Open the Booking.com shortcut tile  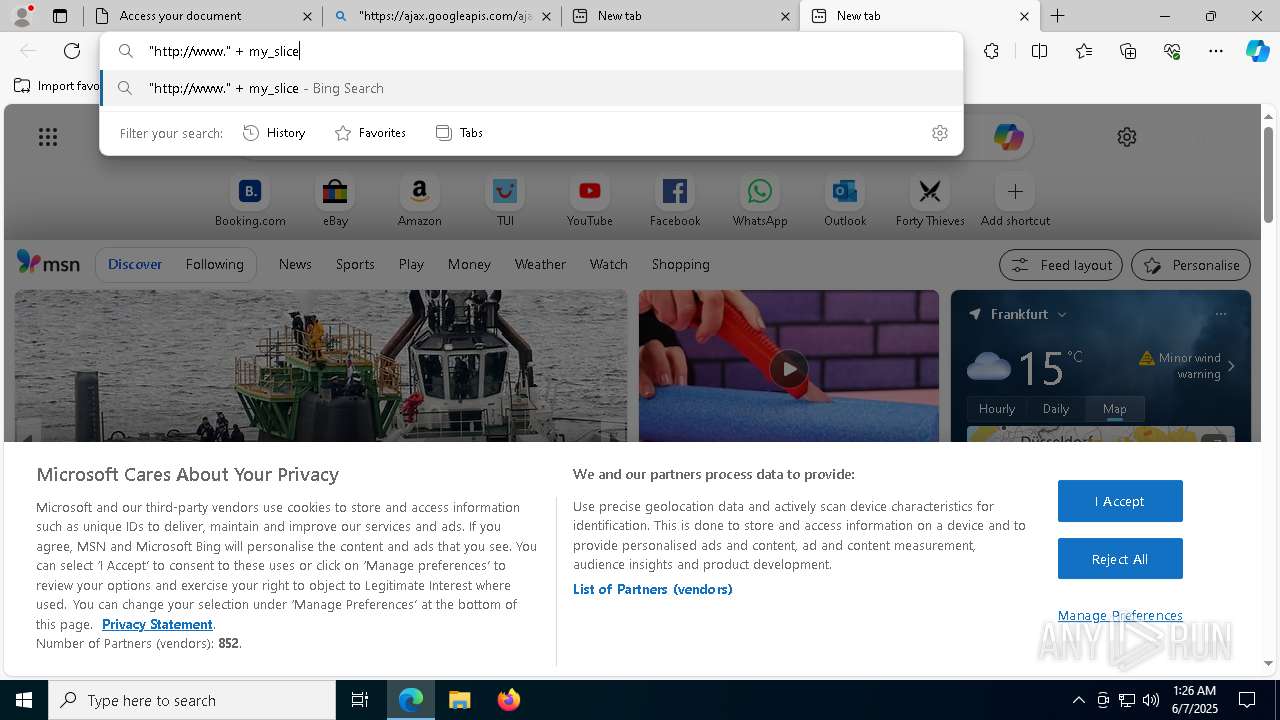tap(250, 200)
